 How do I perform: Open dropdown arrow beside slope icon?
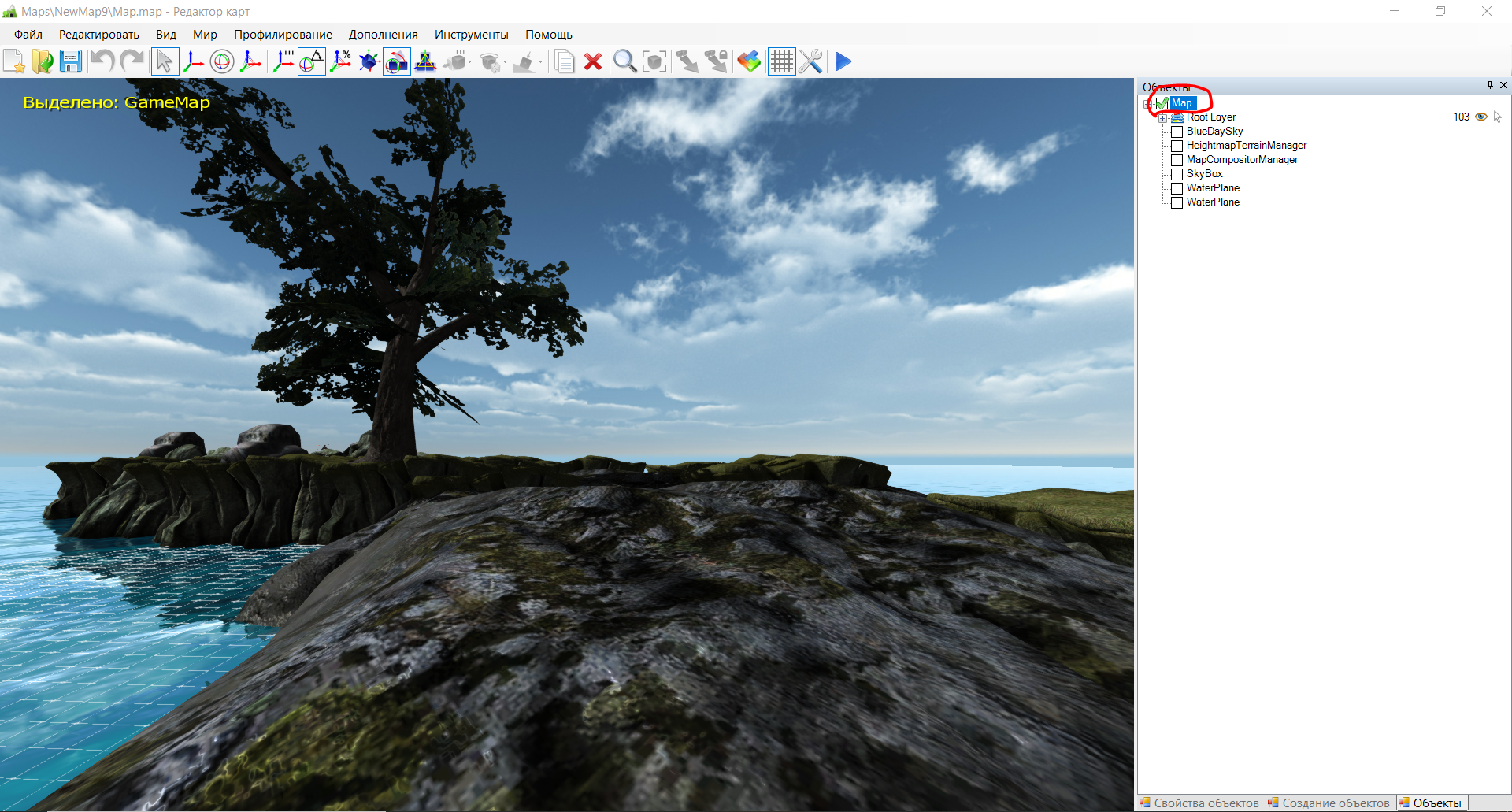541,61
